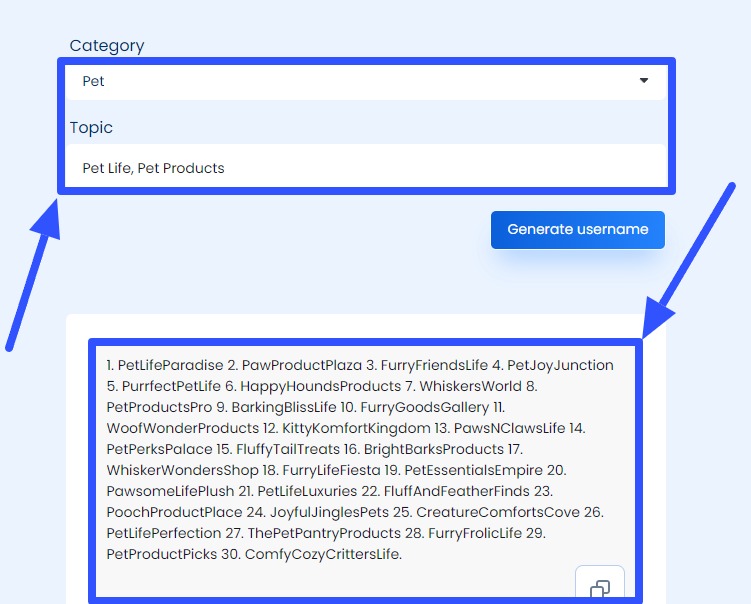Screen dimensions: 751x604
Task: Click the PetEssentialsEmpire username
Action: [x=472, y=470]
